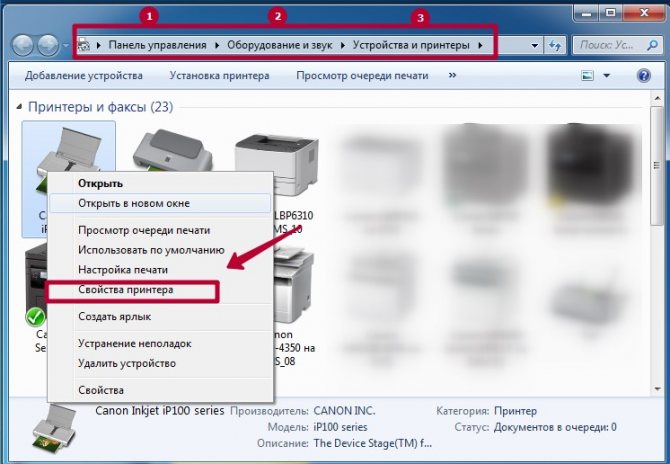Open the address bar history dropdown
The height and width of the screenshot is (464, 670).
(534, 45)
